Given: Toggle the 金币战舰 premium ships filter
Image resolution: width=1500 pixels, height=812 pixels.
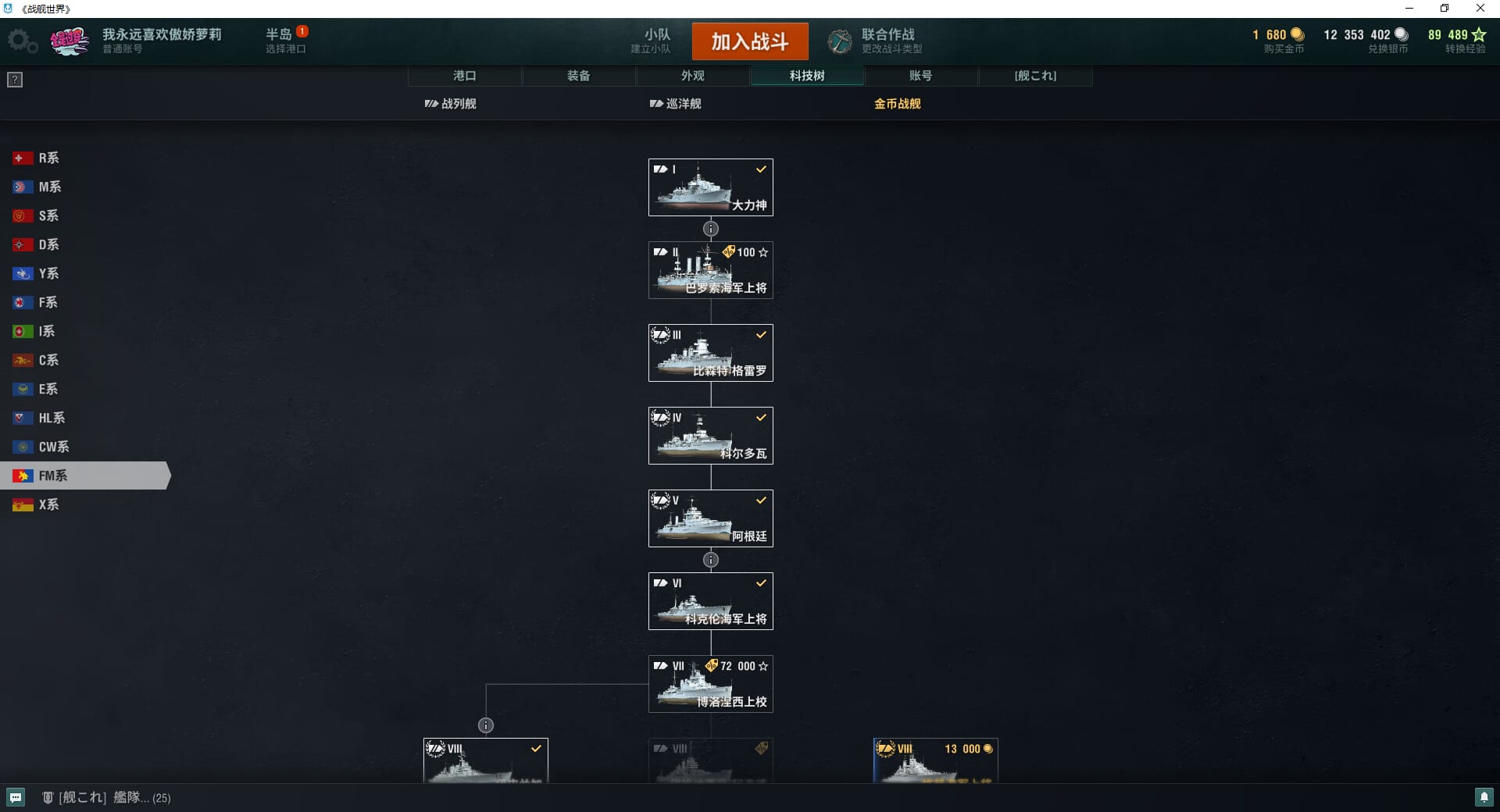Looking at the screenshot, I should click(x=898, y=104).
